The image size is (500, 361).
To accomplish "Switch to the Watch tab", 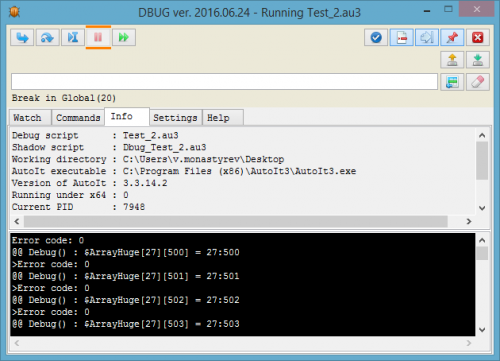I will (29, 118).
